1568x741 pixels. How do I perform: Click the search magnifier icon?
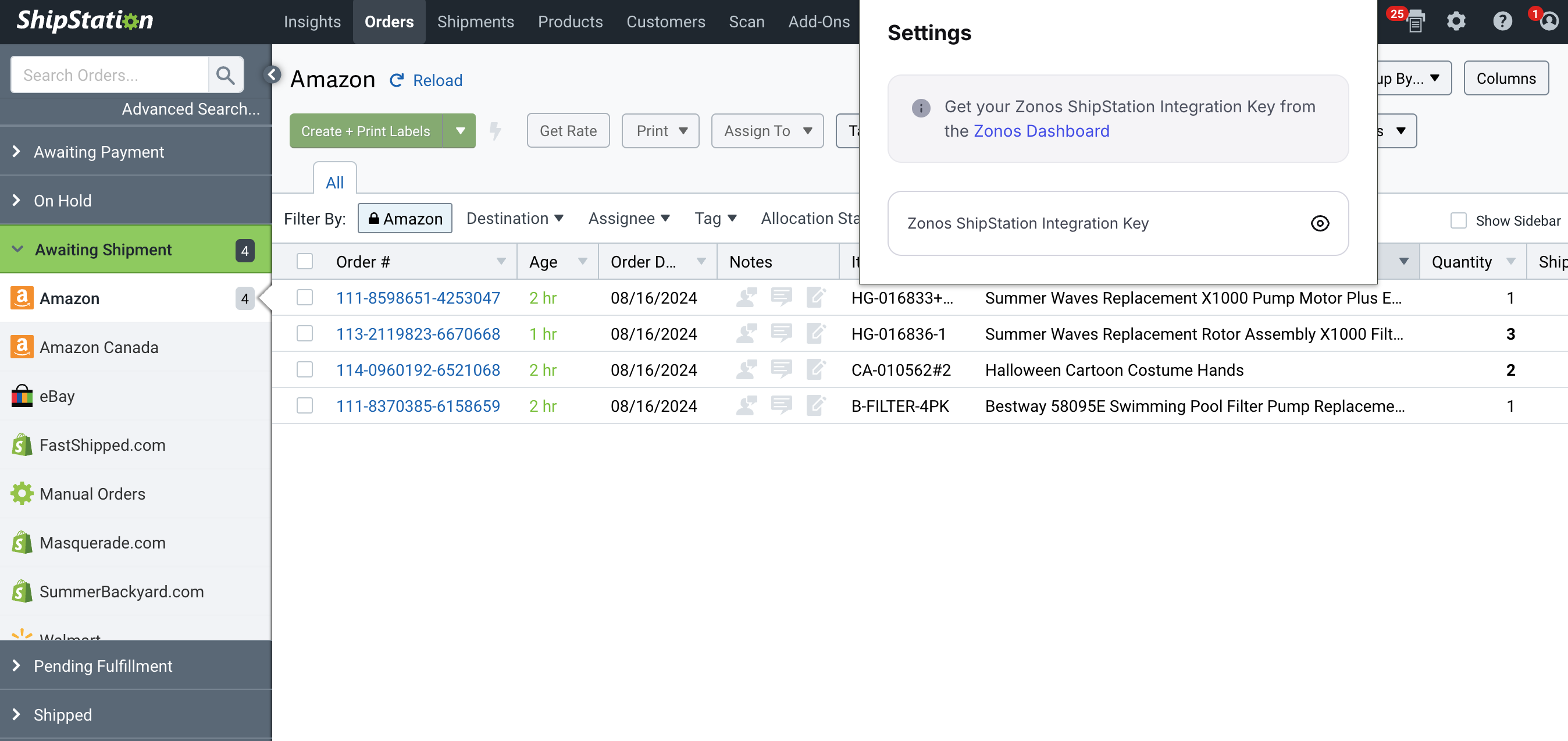point(225,75)
